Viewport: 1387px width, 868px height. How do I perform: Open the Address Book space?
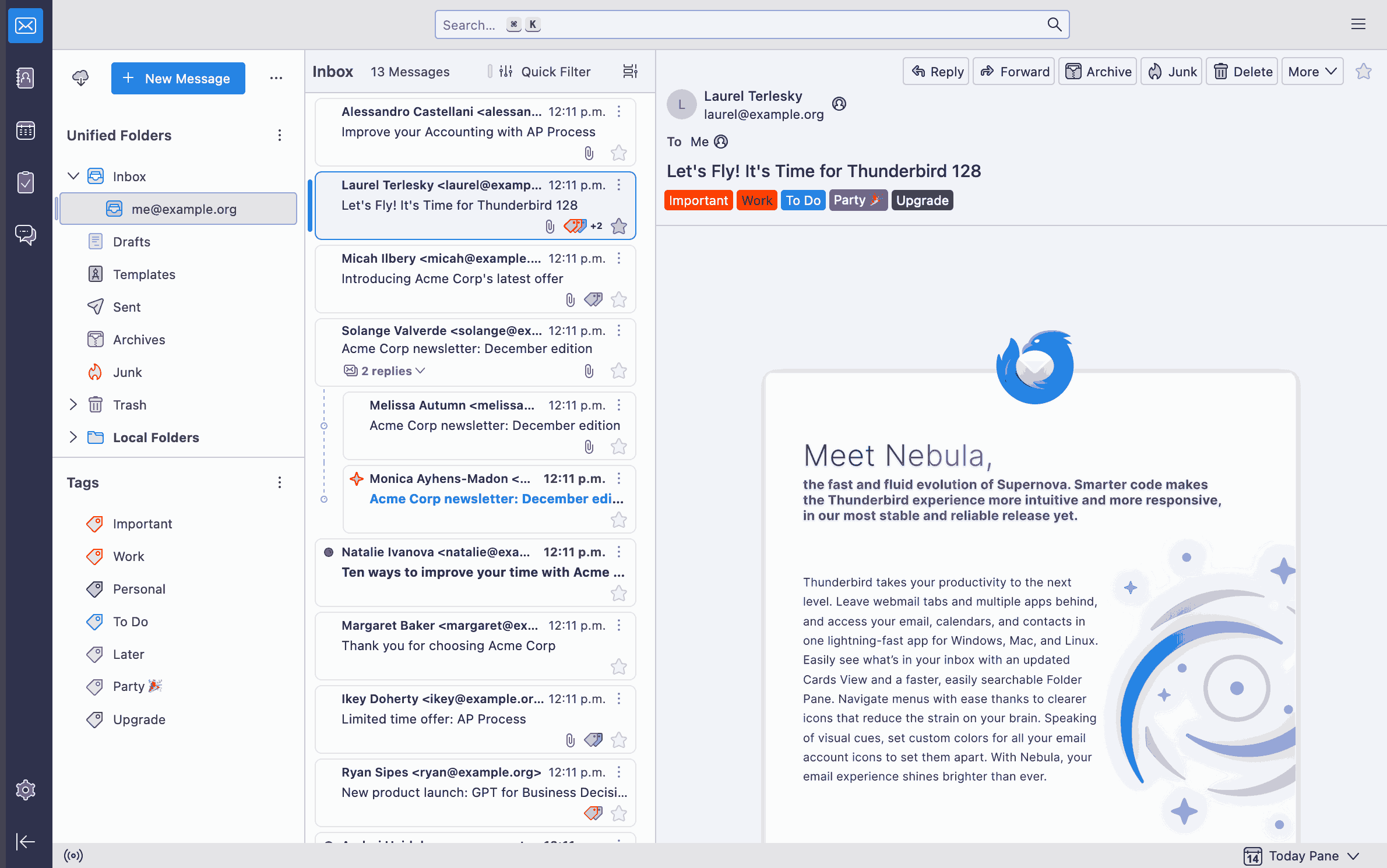[26, 77]
